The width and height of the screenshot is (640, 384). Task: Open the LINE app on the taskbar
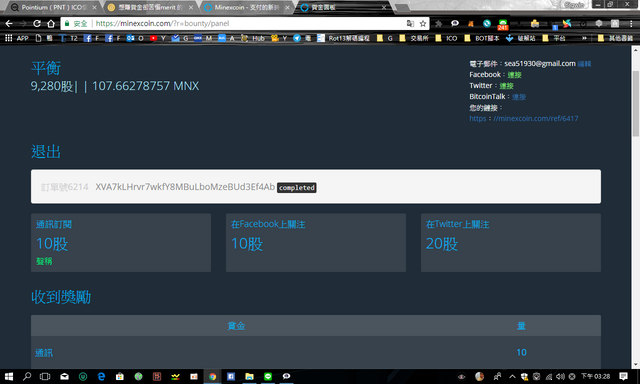click(x=268, y=376)
